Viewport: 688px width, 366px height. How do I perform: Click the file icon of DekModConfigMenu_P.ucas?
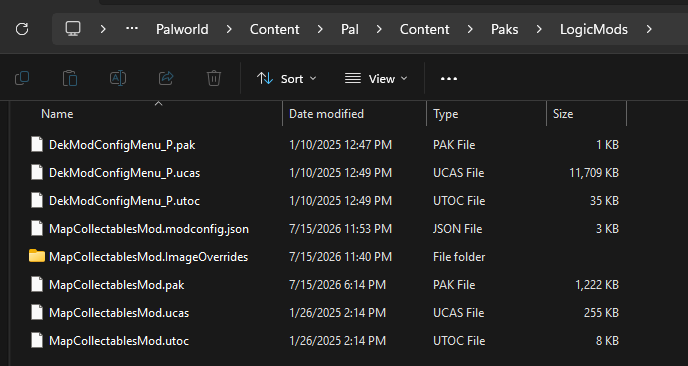click(x=37, y=172)
